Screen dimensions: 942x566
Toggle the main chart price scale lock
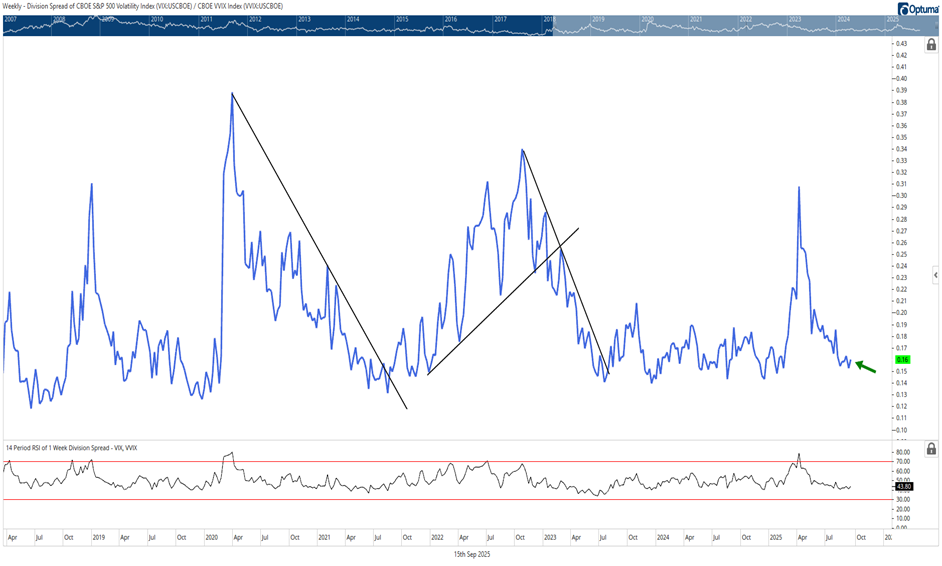[x=931, y=45]
